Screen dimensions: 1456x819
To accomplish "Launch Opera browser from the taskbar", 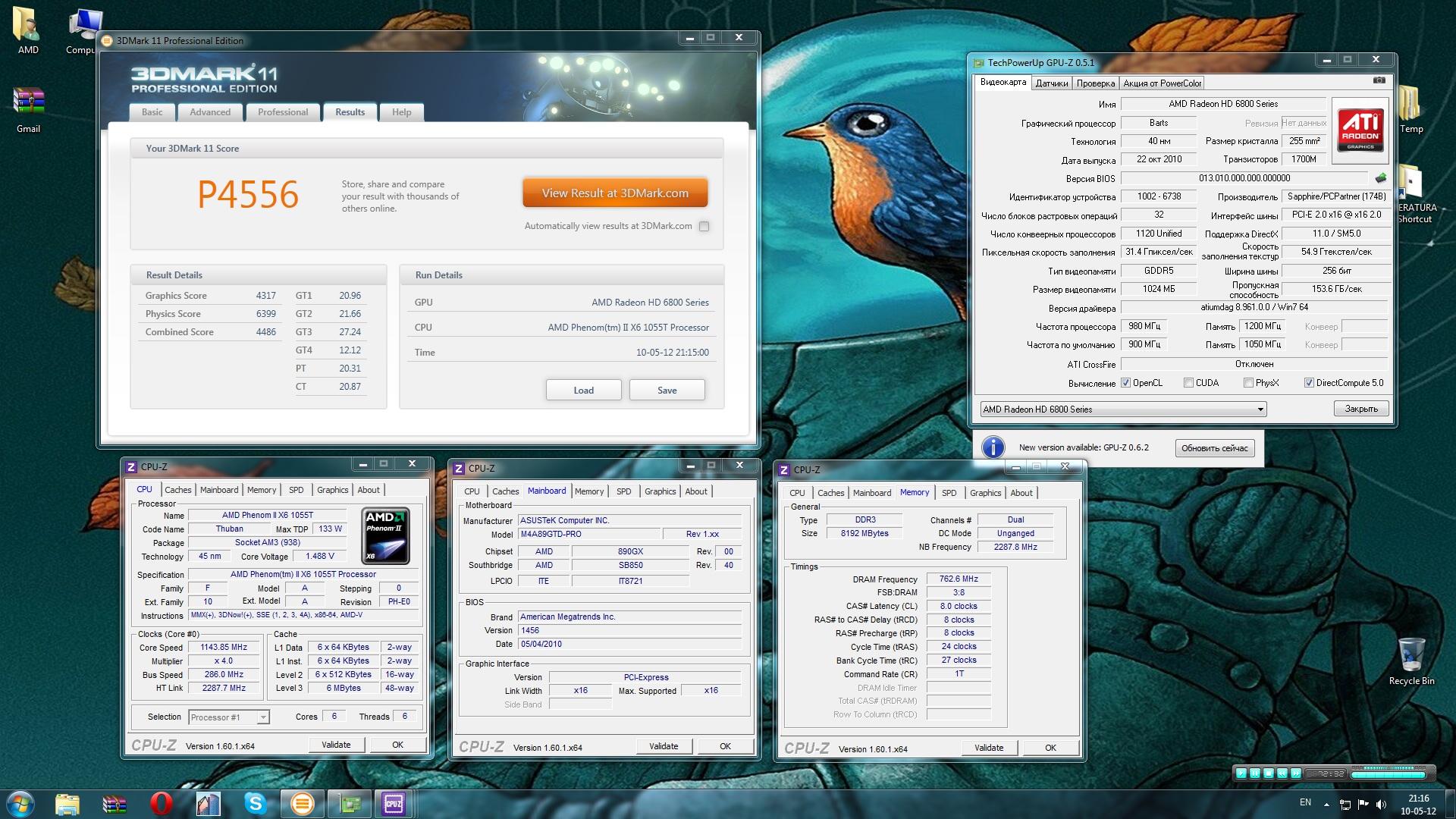I will point(162,803).
